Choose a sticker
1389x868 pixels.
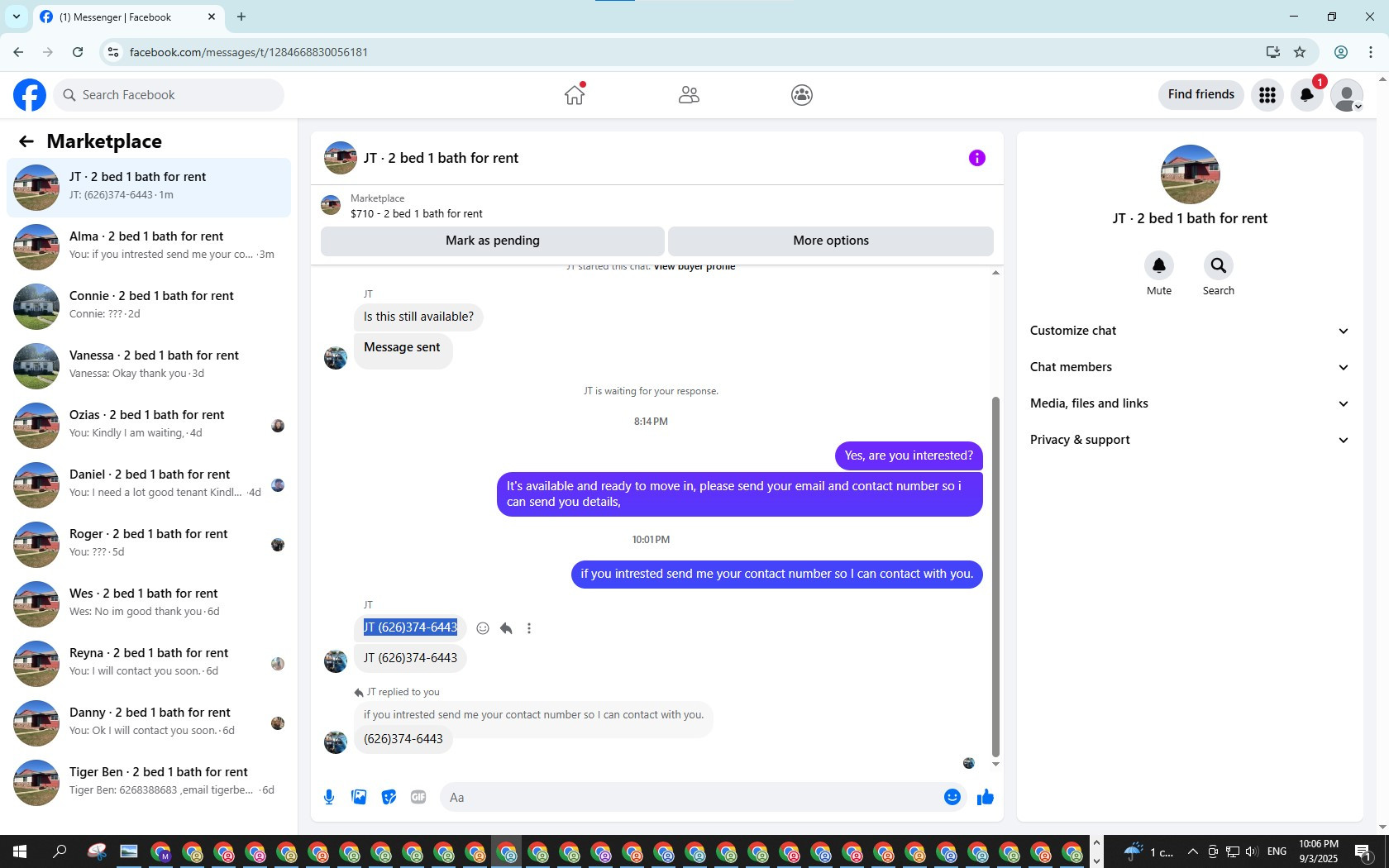click(389, 797)
